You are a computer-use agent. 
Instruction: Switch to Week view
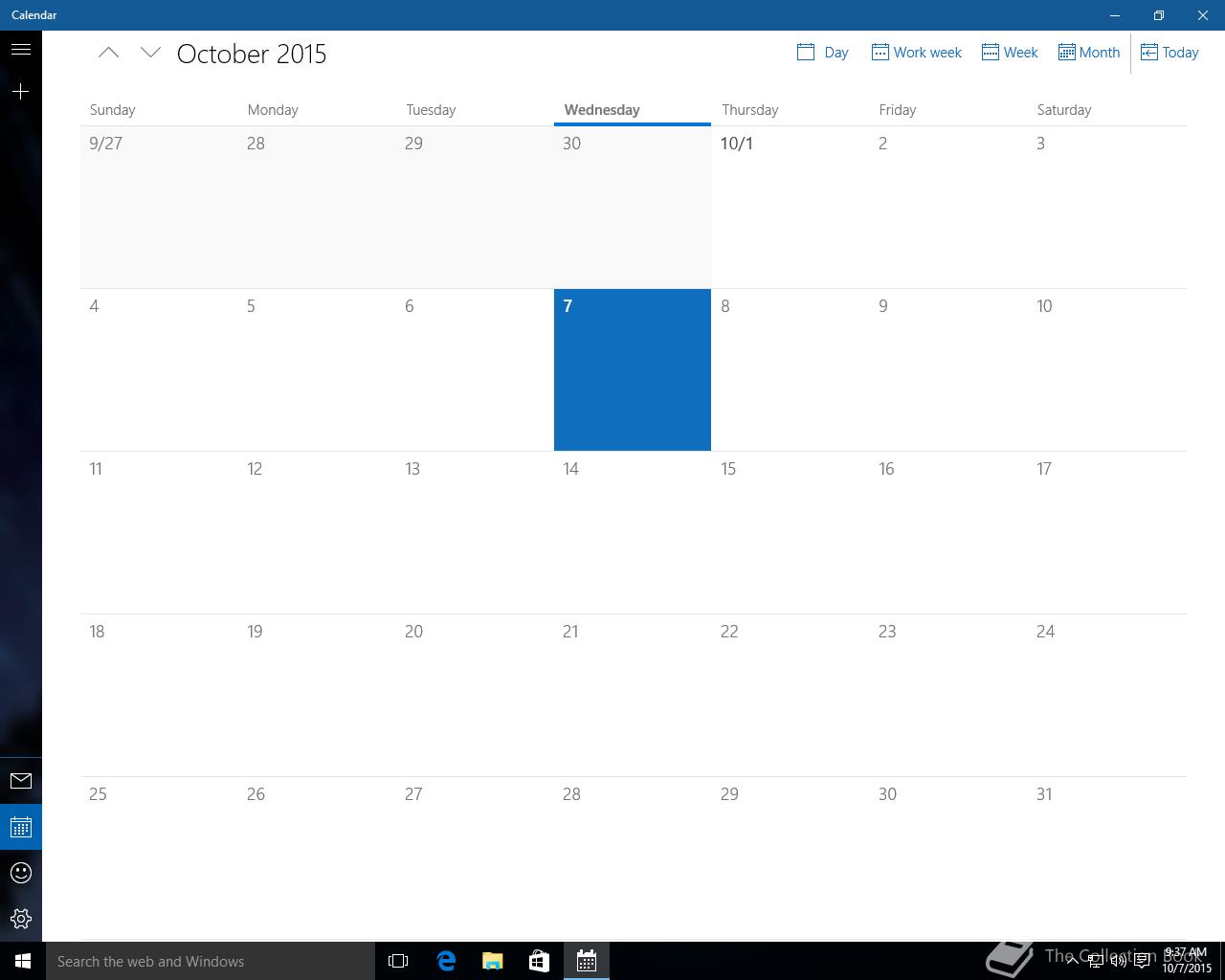click(1010, 53)
